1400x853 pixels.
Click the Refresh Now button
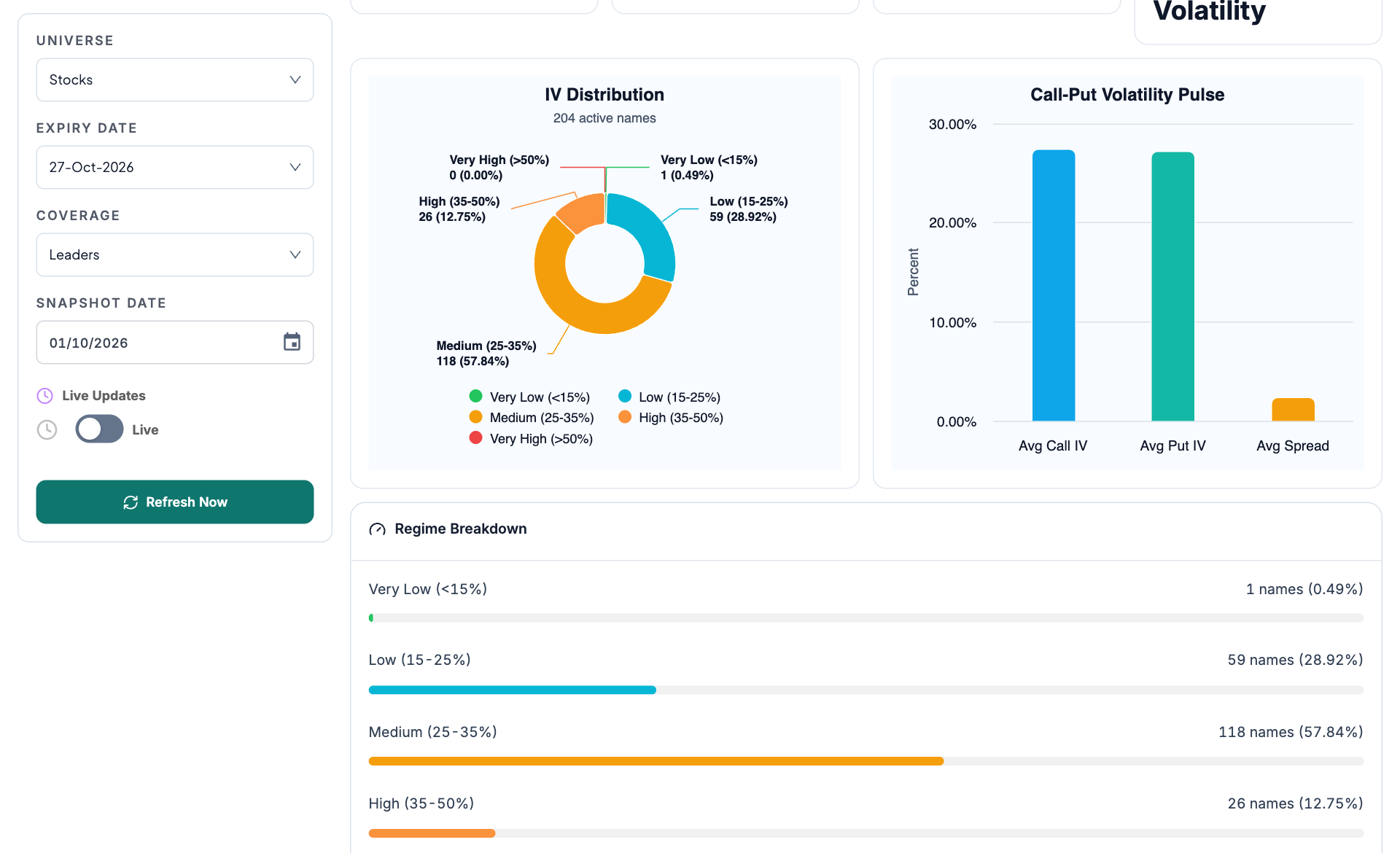tap(175, 502)
